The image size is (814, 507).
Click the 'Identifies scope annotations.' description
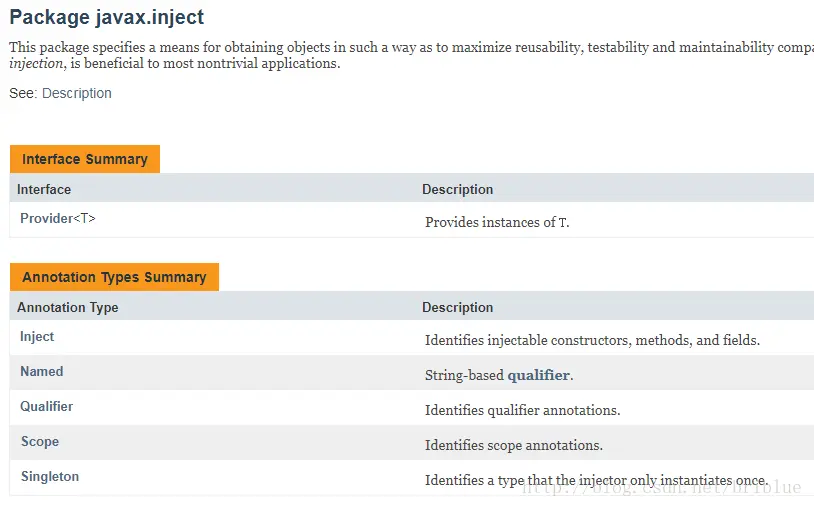pyautogui.click(x=513, y=445)
